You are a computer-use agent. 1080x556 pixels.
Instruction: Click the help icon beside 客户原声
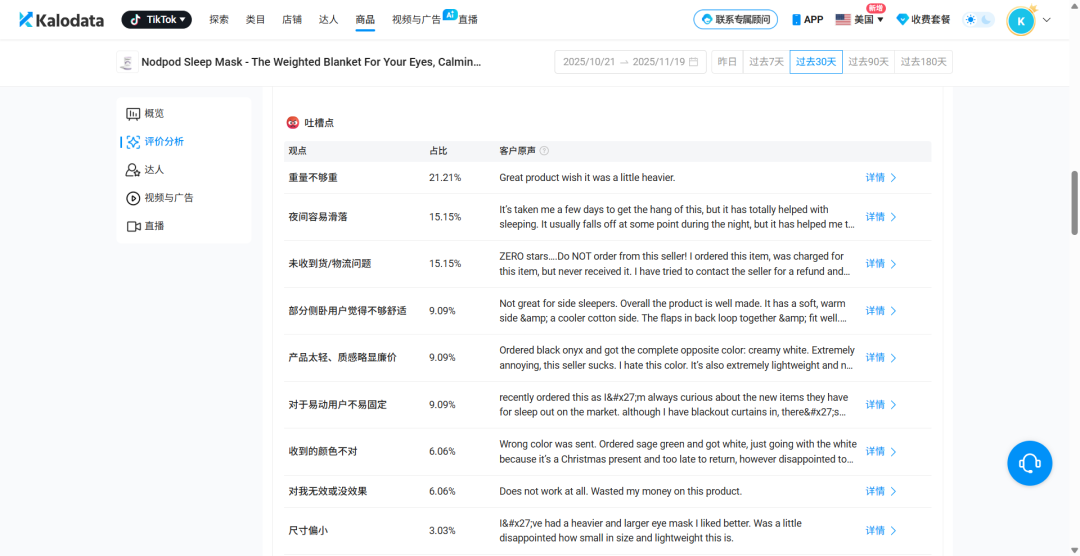(x=544, y=151)
